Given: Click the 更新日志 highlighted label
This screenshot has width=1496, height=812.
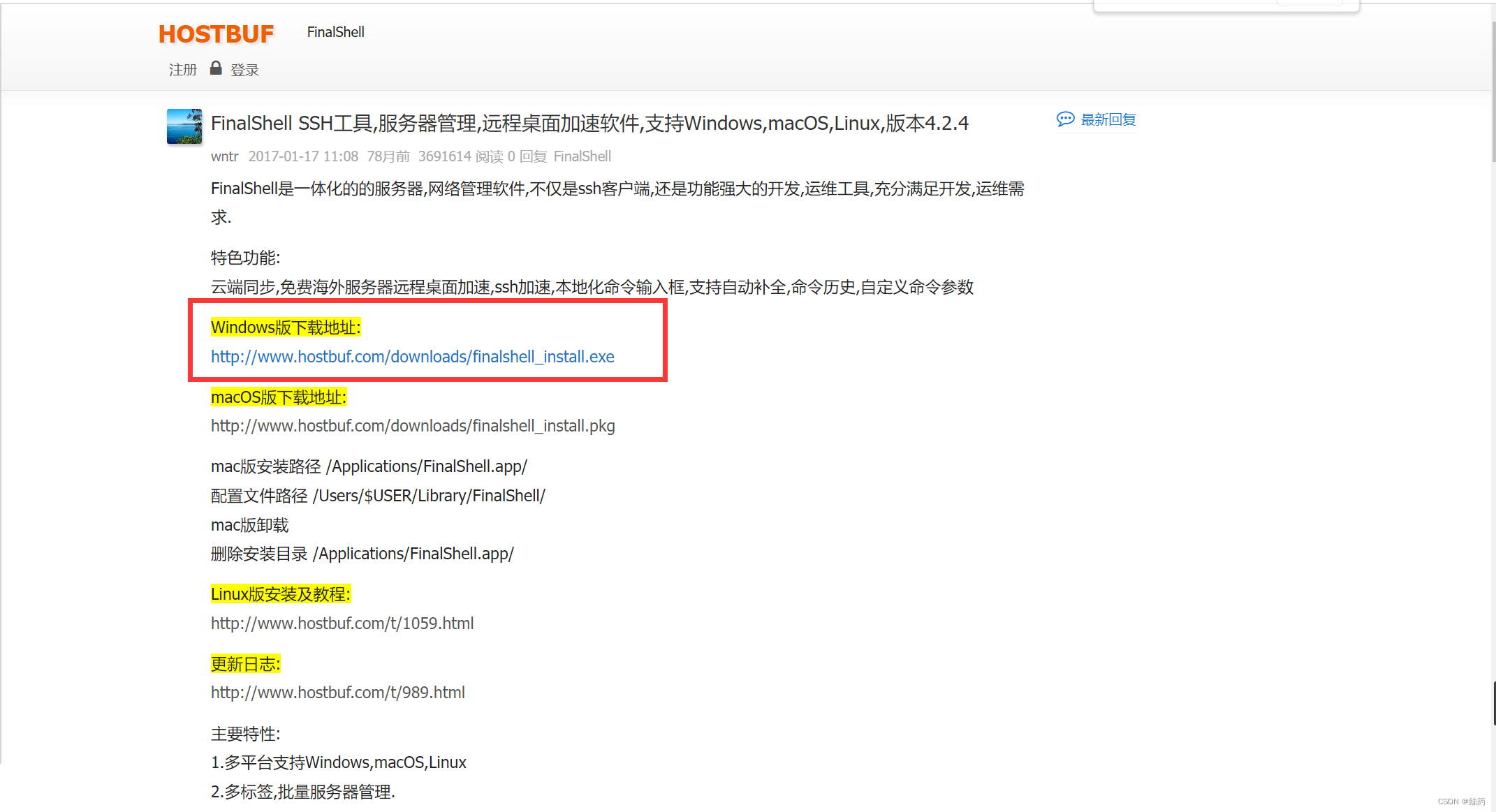Looking at the screenshot, I should point(245,664).
